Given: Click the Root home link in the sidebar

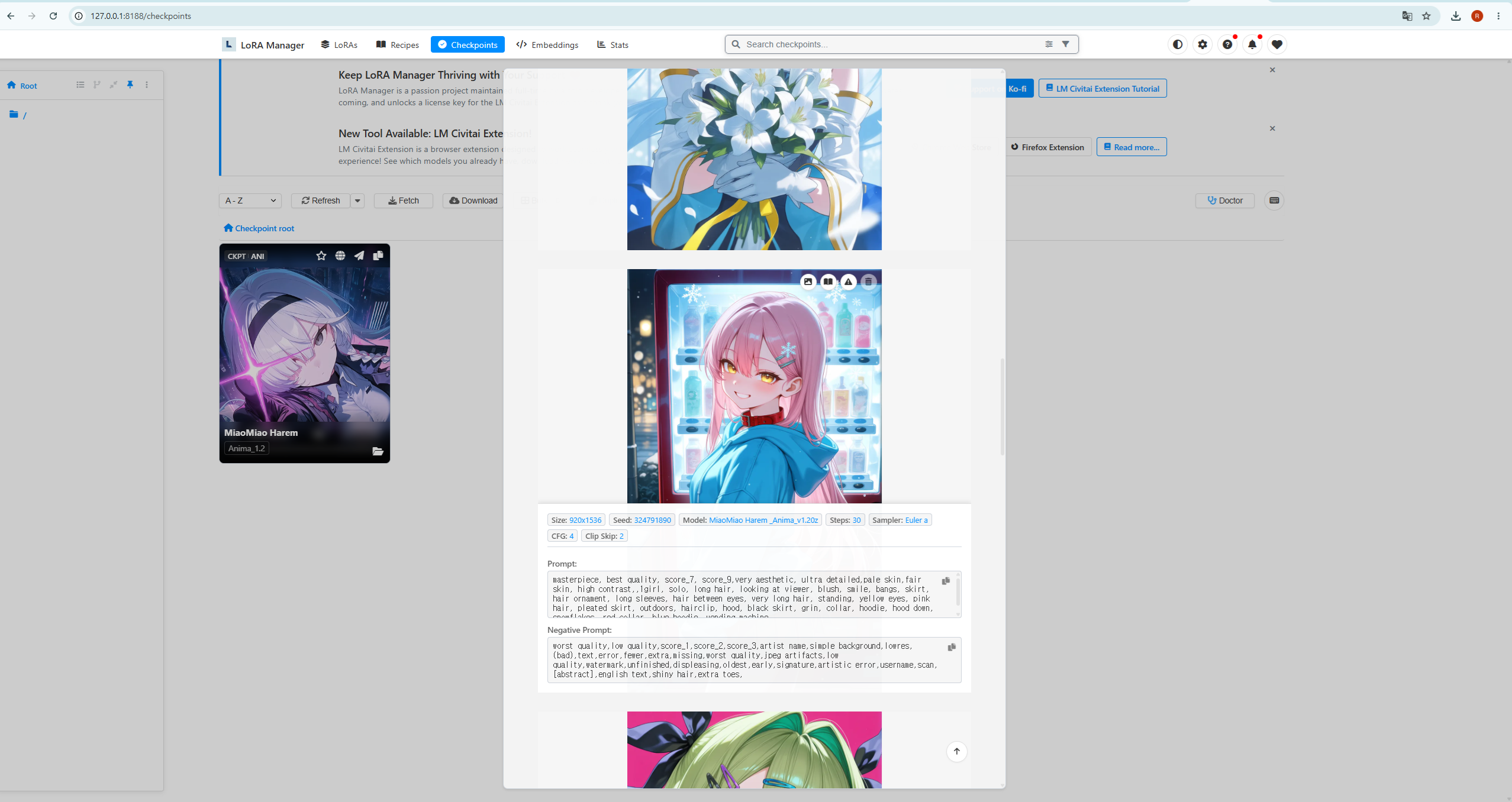Looking at the screenshot, I should [22, 86].
